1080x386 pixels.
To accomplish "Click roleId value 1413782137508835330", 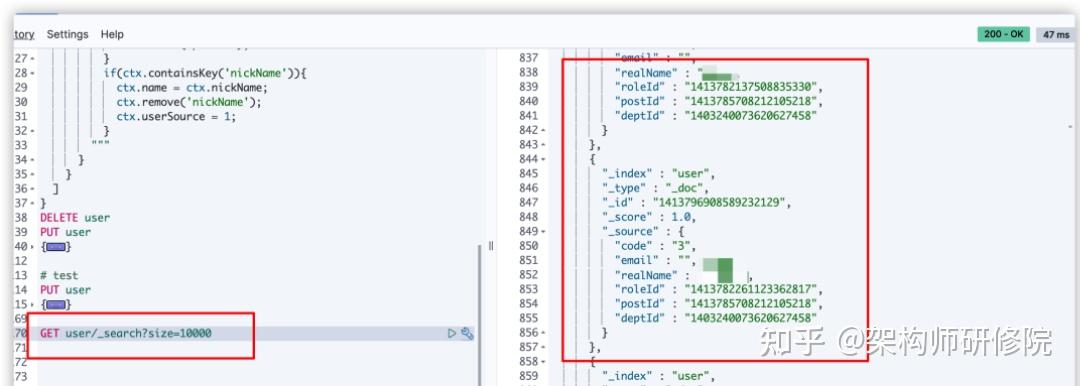I will coord(752,87).
